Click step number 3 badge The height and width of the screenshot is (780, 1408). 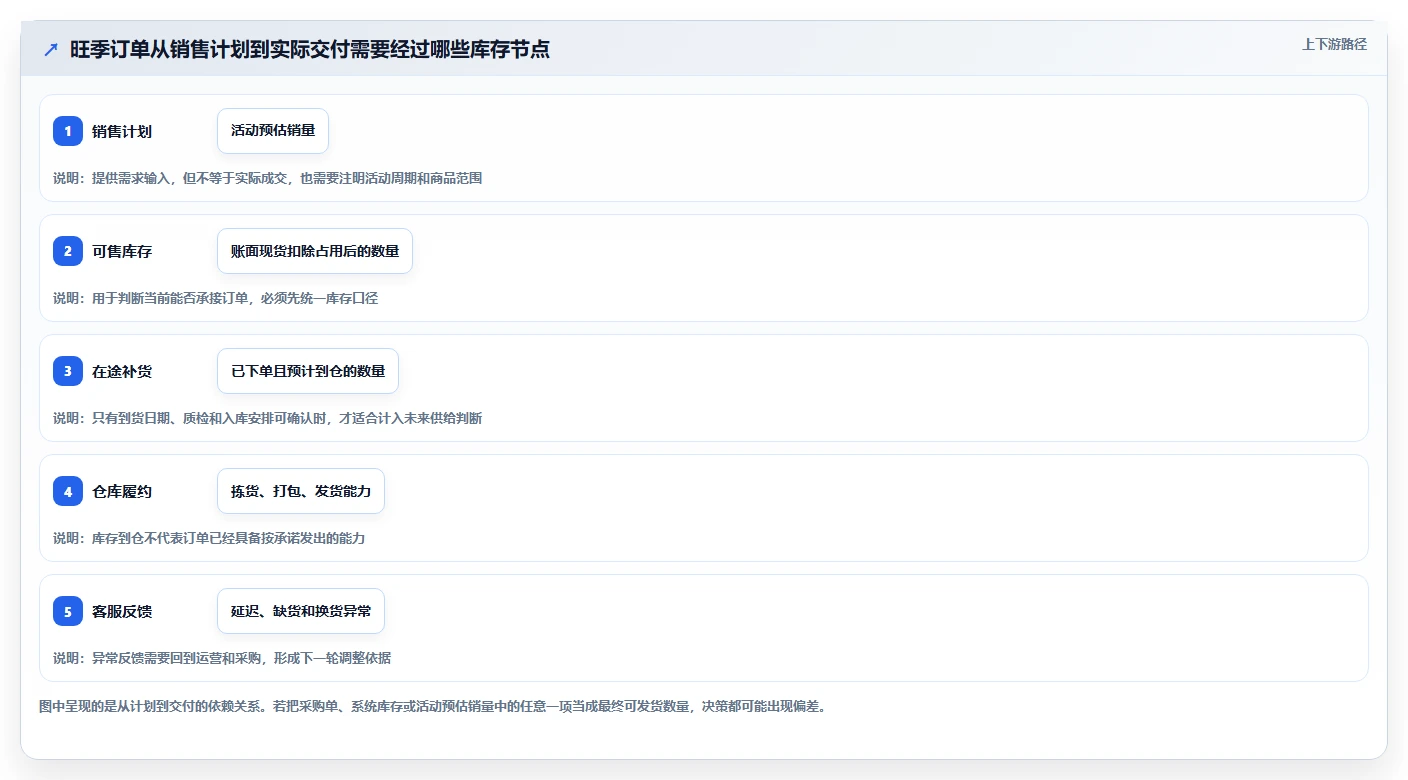(x=68, y=371)
